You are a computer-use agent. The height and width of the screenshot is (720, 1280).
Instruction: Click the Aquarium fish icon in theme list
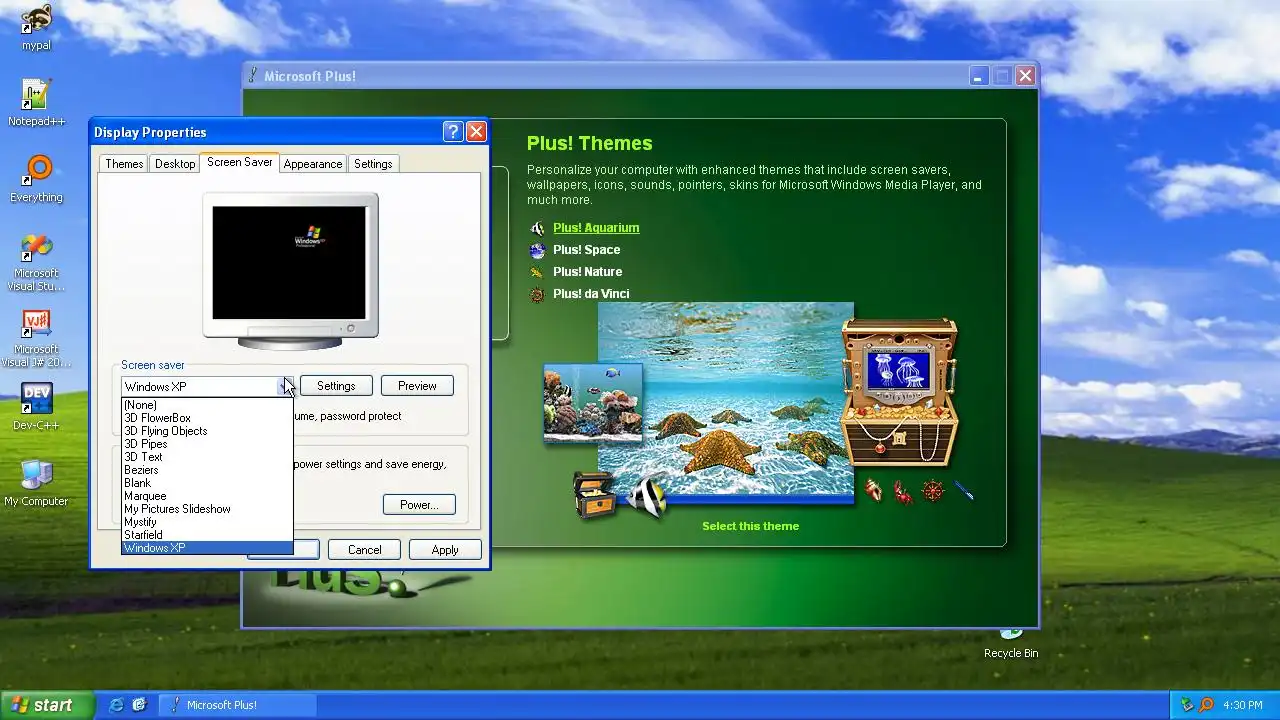point(538,228)
